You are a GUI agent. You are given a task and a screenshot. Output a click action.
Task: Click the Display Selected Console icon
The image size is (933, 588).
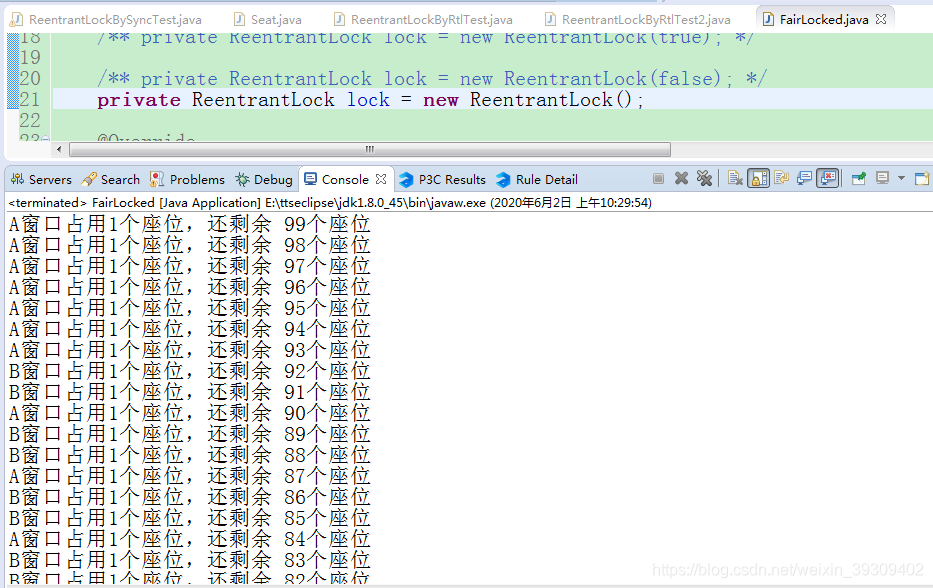click(x=882, y=179)
